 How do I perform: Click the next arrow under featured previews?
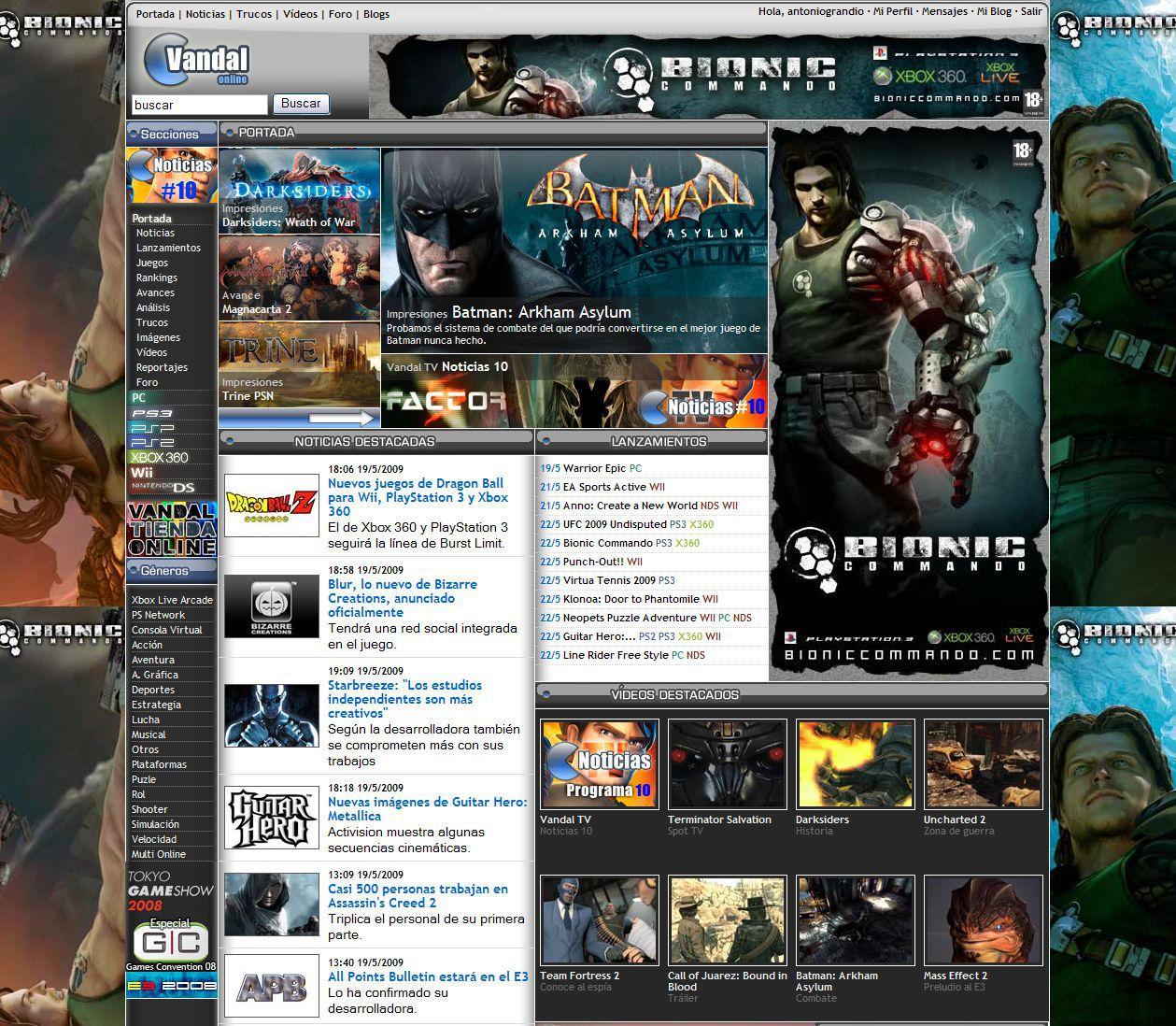[x=341, y=418]
